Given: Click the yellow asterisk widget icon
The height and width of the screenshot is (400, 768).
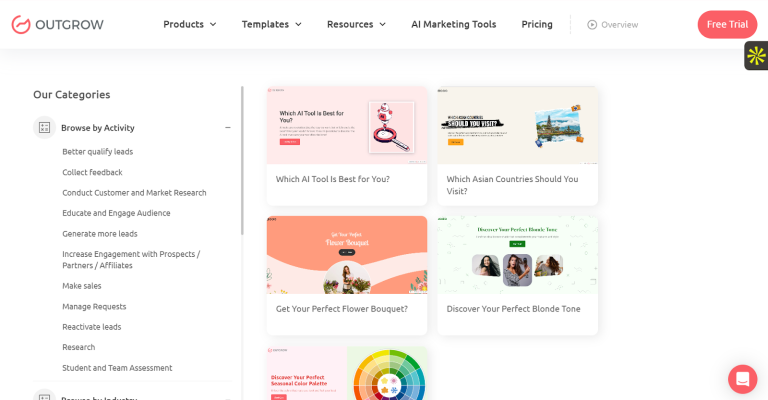Looking at the screenshot, I should (x=756, y=56).
